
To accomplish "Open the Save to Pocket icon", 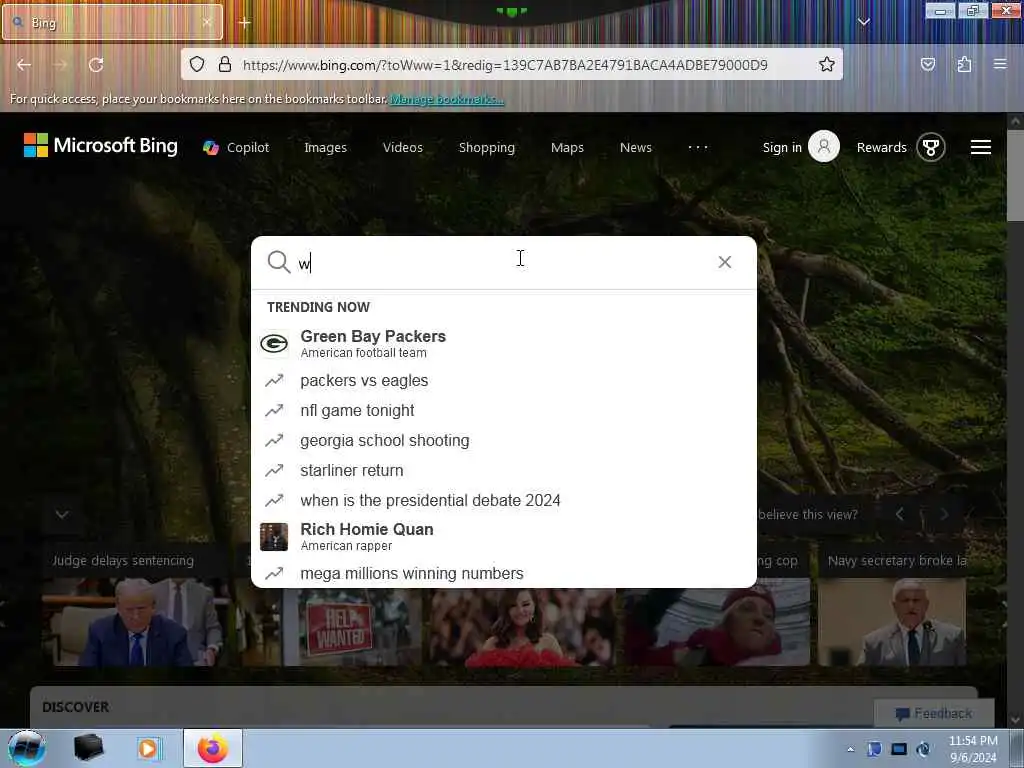I will coord(928,64).
